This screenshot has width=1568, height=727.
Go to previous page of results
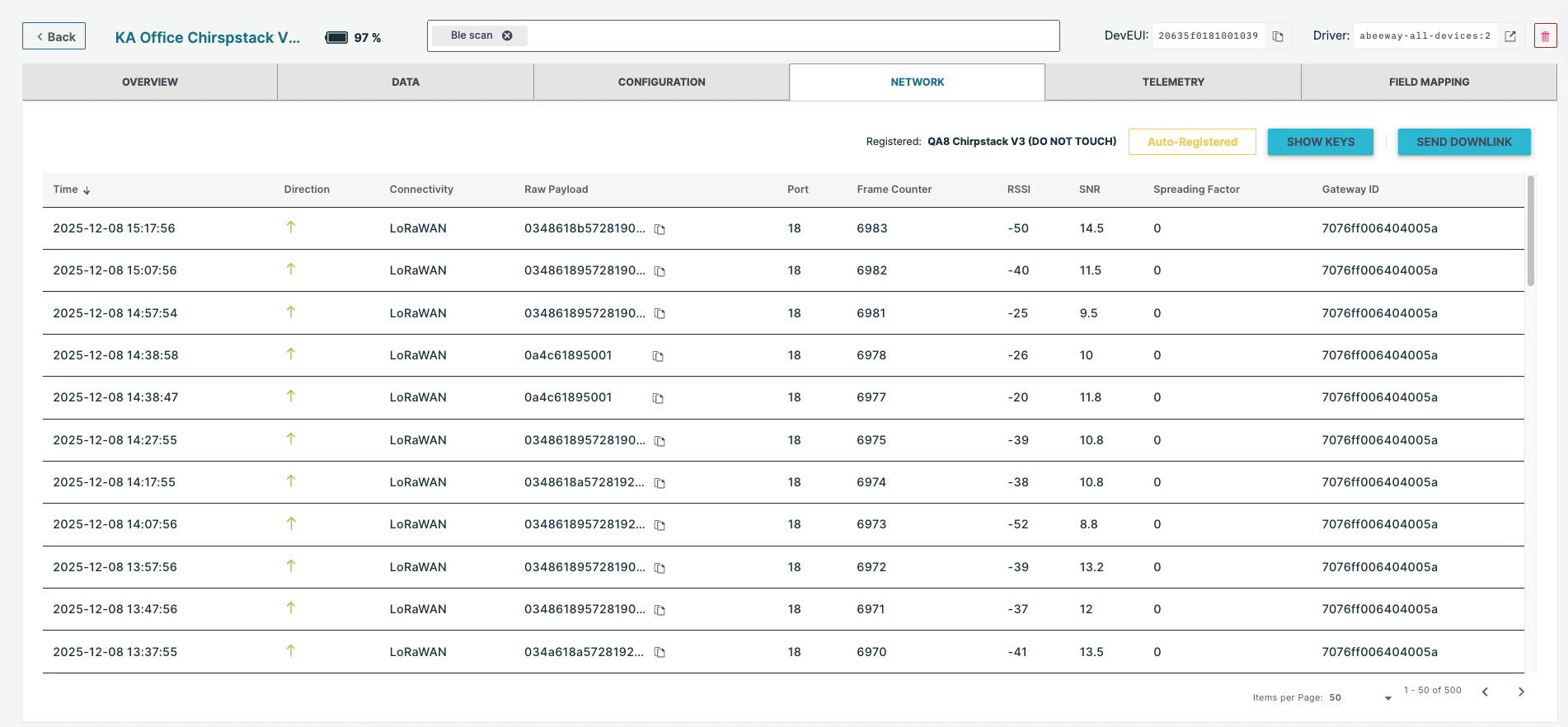click(x=1485, y=692)
